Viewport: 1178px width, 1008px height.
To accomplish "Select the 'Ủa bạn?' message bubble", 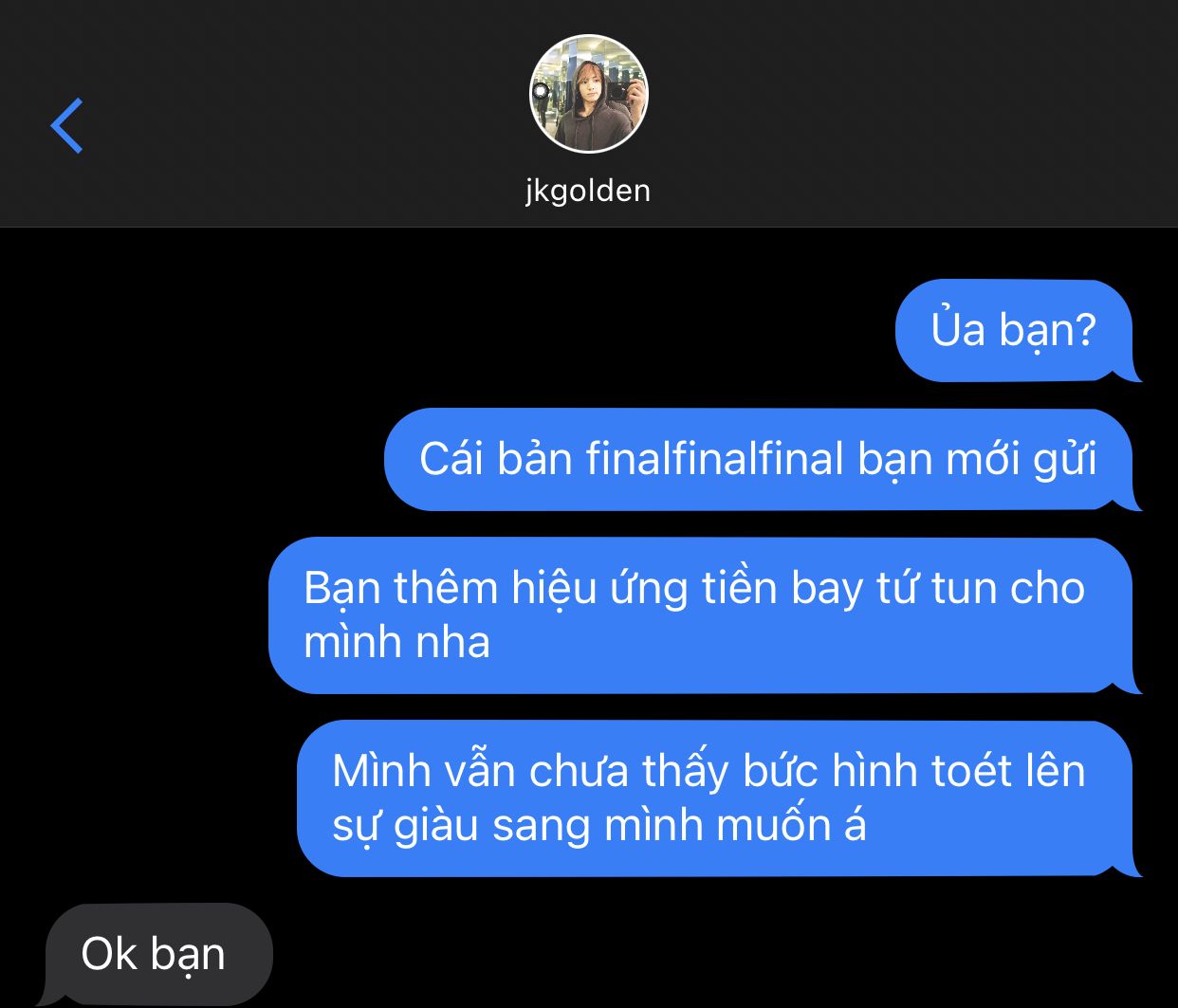I will click(1017, 330).
